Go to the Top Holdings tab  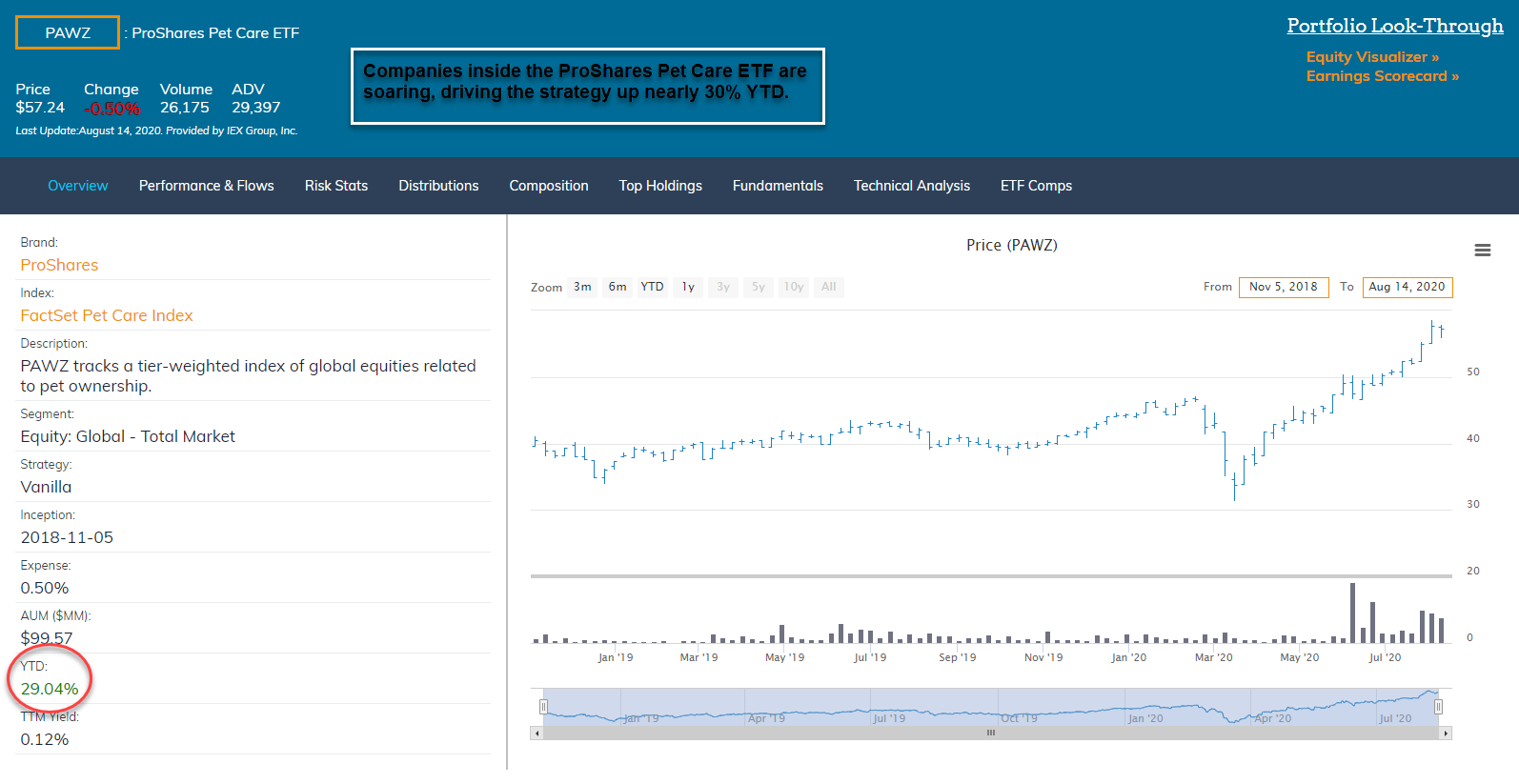(660, 186)
